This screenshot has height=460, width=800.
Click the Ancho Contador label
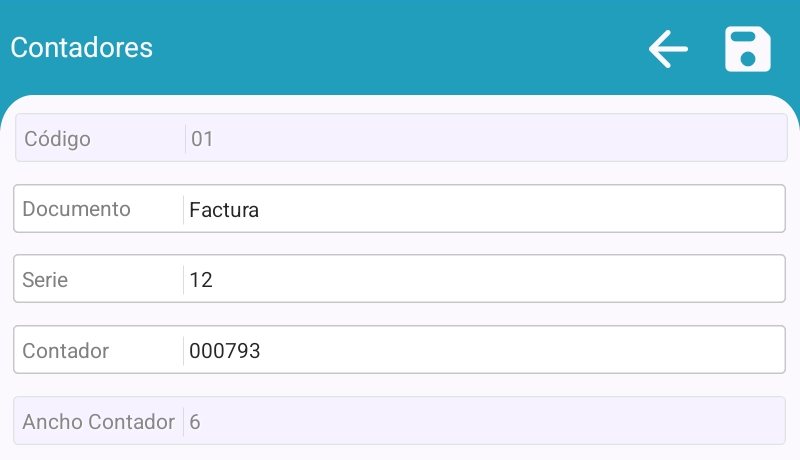point(98,422)
